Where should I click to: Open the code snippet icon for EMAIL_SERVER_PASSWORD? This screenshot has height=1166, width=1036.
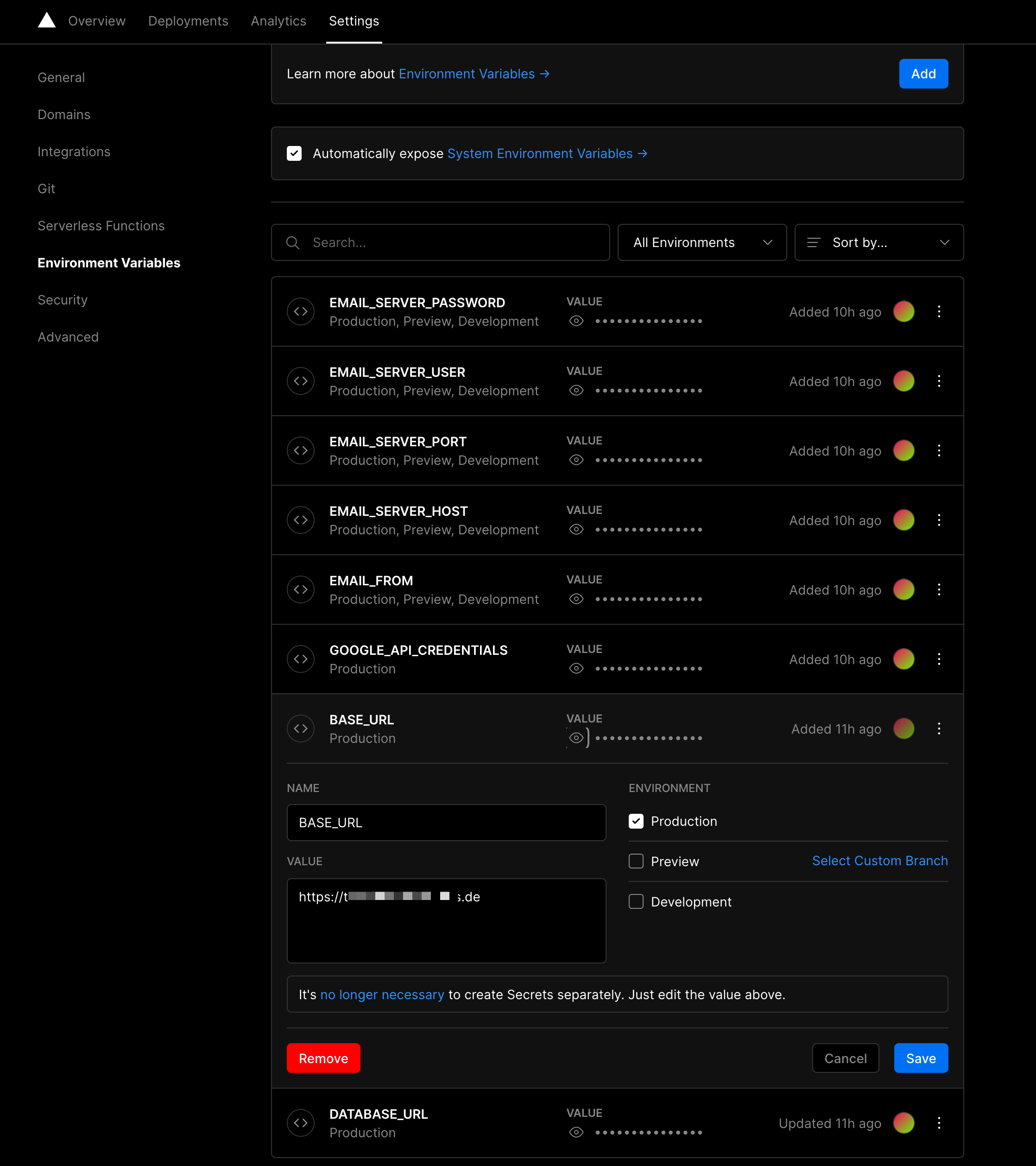pyautogui.click(x=301, y=311)
